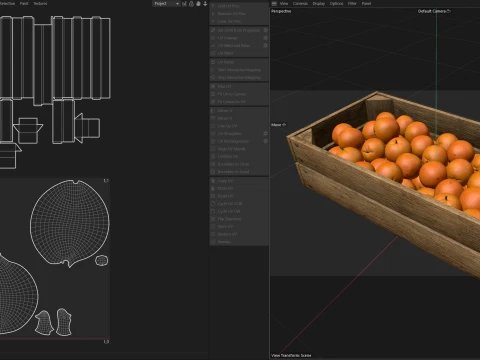Run UV Weld and Relax

[236, 45]
